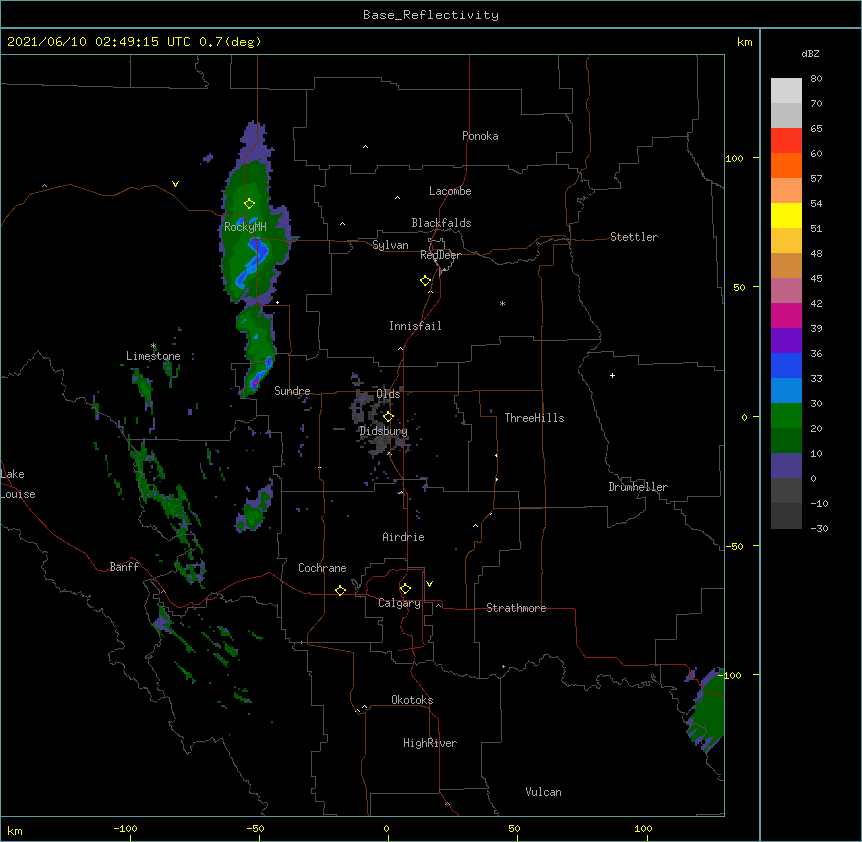This screenshot has height=842, width=862.
Task: Click the Airdrie label
Action: click(x=403, y=537)
